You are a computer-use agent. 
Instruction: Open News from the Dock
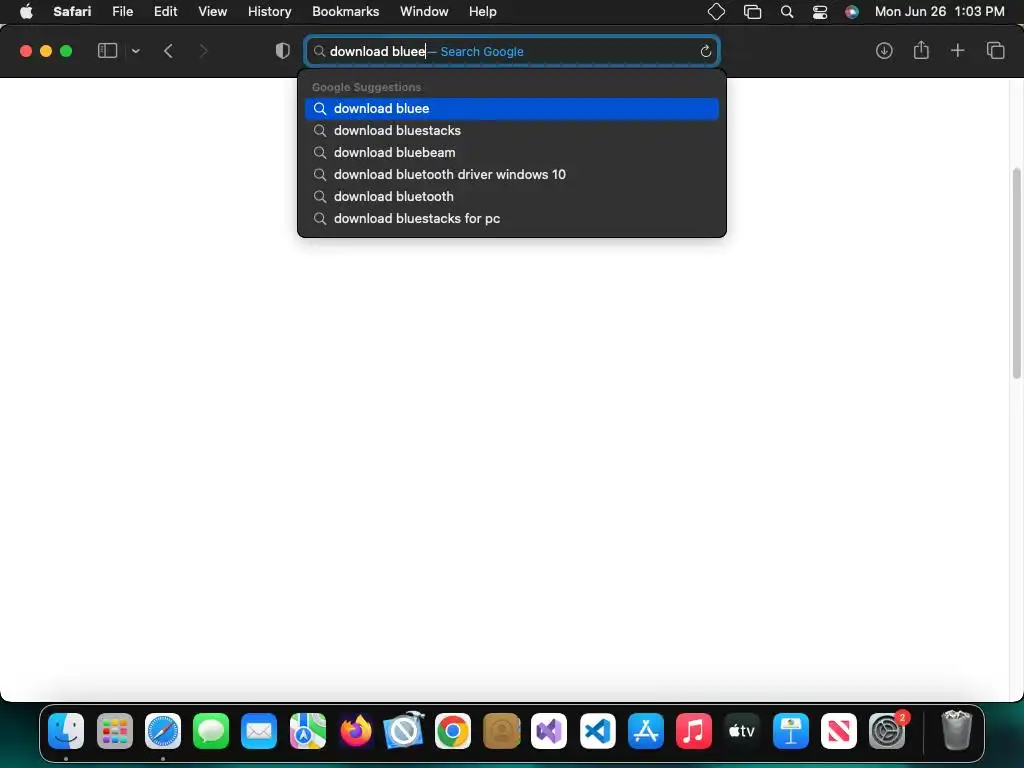pyautogui.click(x=839, y=731)
